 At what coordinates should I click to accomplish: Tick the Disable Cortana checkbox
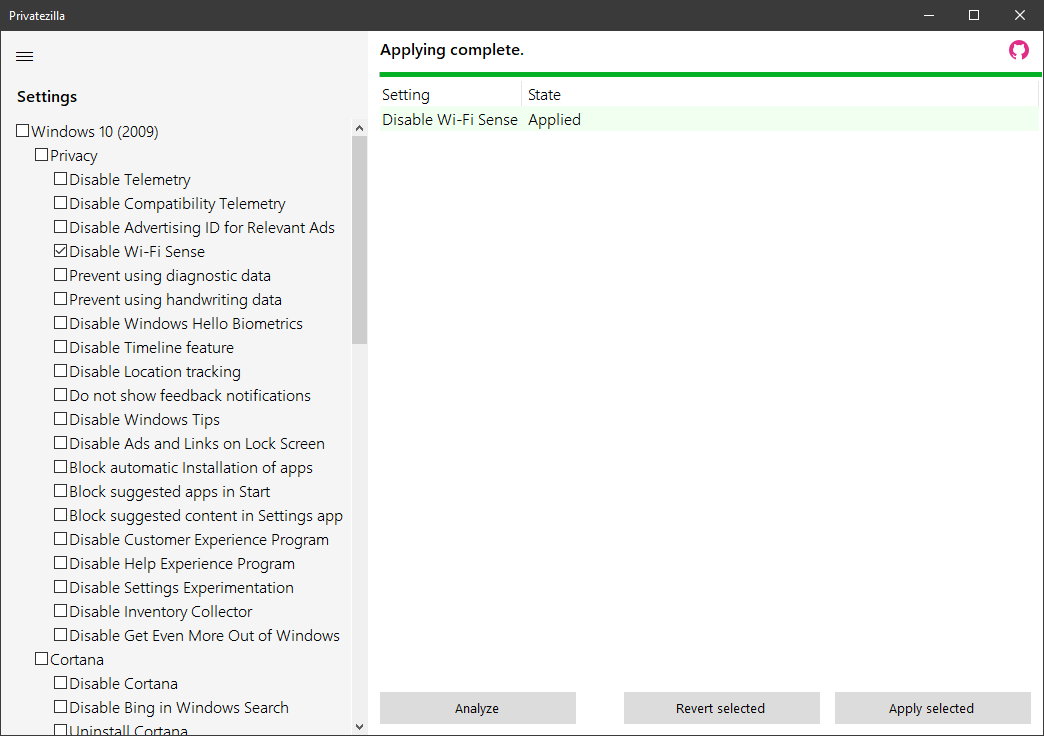(x=61, y=683)
